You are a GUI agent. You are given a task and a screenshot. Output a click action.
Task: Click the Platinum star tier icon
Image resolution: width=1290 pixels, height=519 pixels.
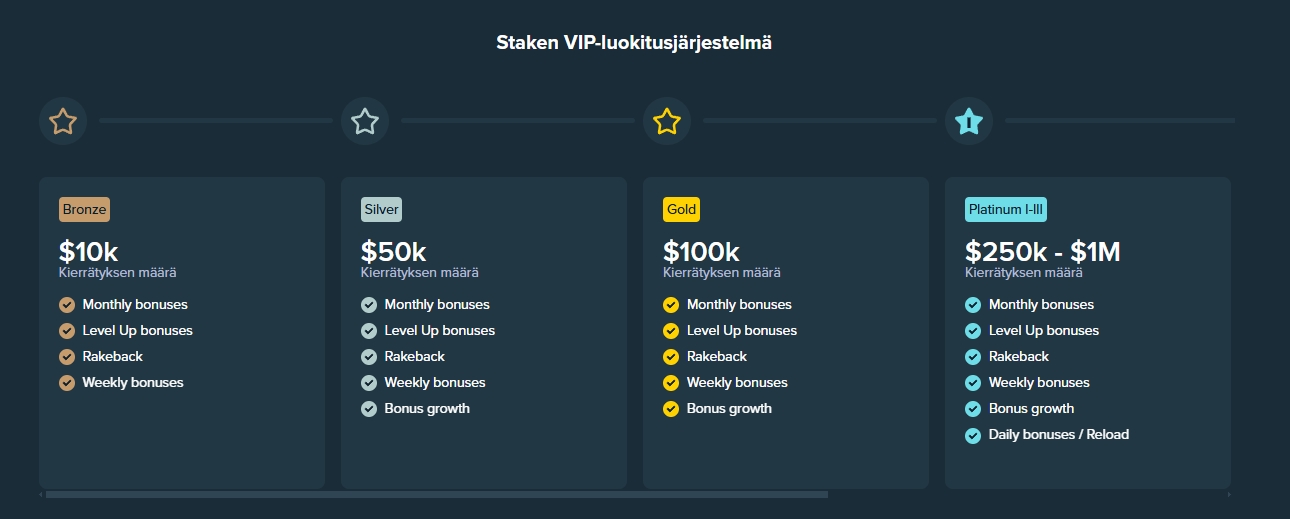pos(969,121)
